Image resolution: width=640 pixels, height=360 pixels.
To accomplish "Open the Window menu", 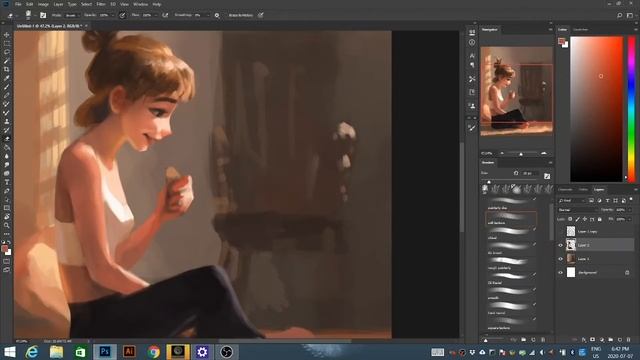I will (140, 4).
